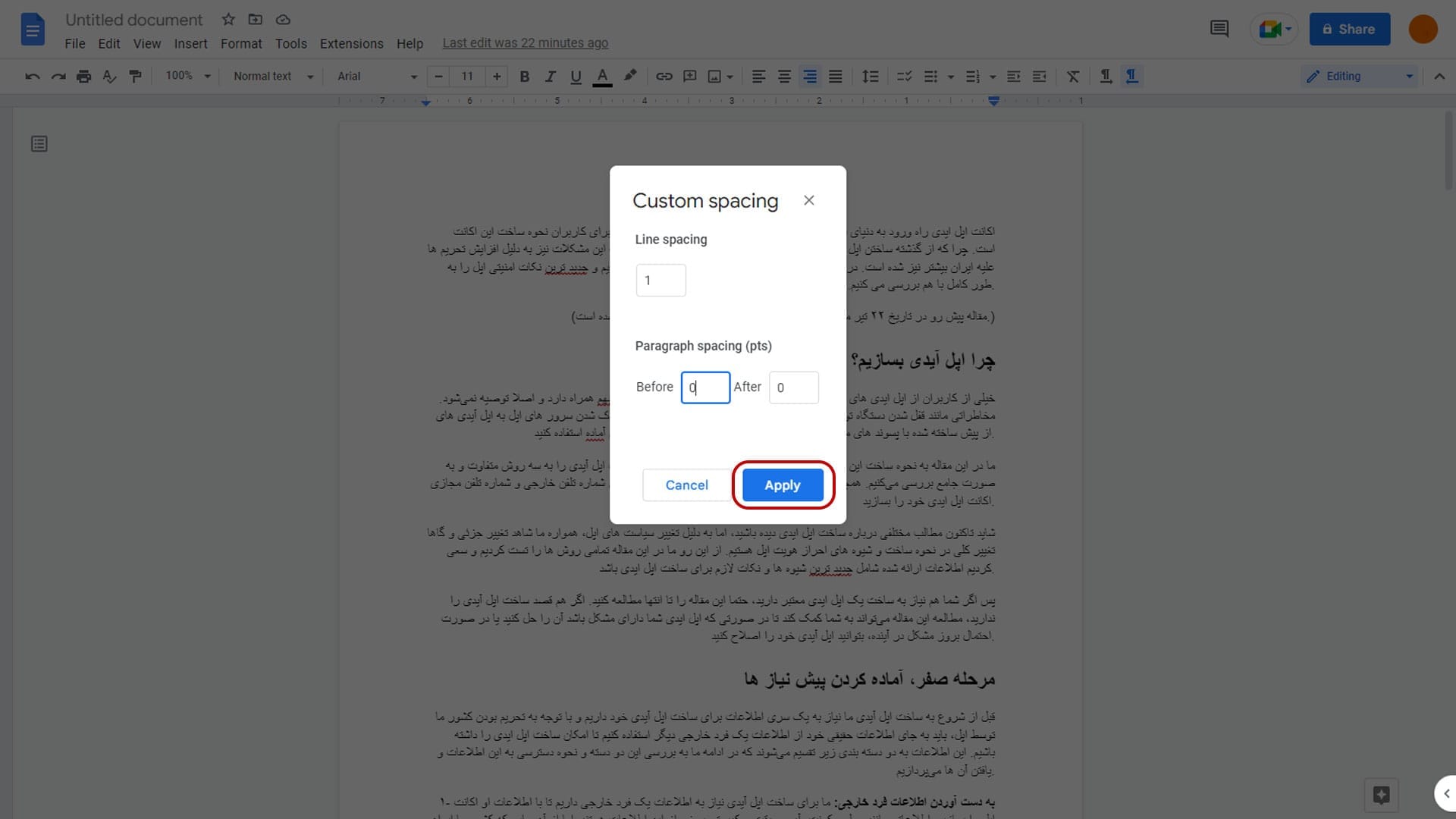Enable right-to-left text direction icon
Viewport: 1456px width, 819px height.
pyautogui.click(x=1131, y=76)
